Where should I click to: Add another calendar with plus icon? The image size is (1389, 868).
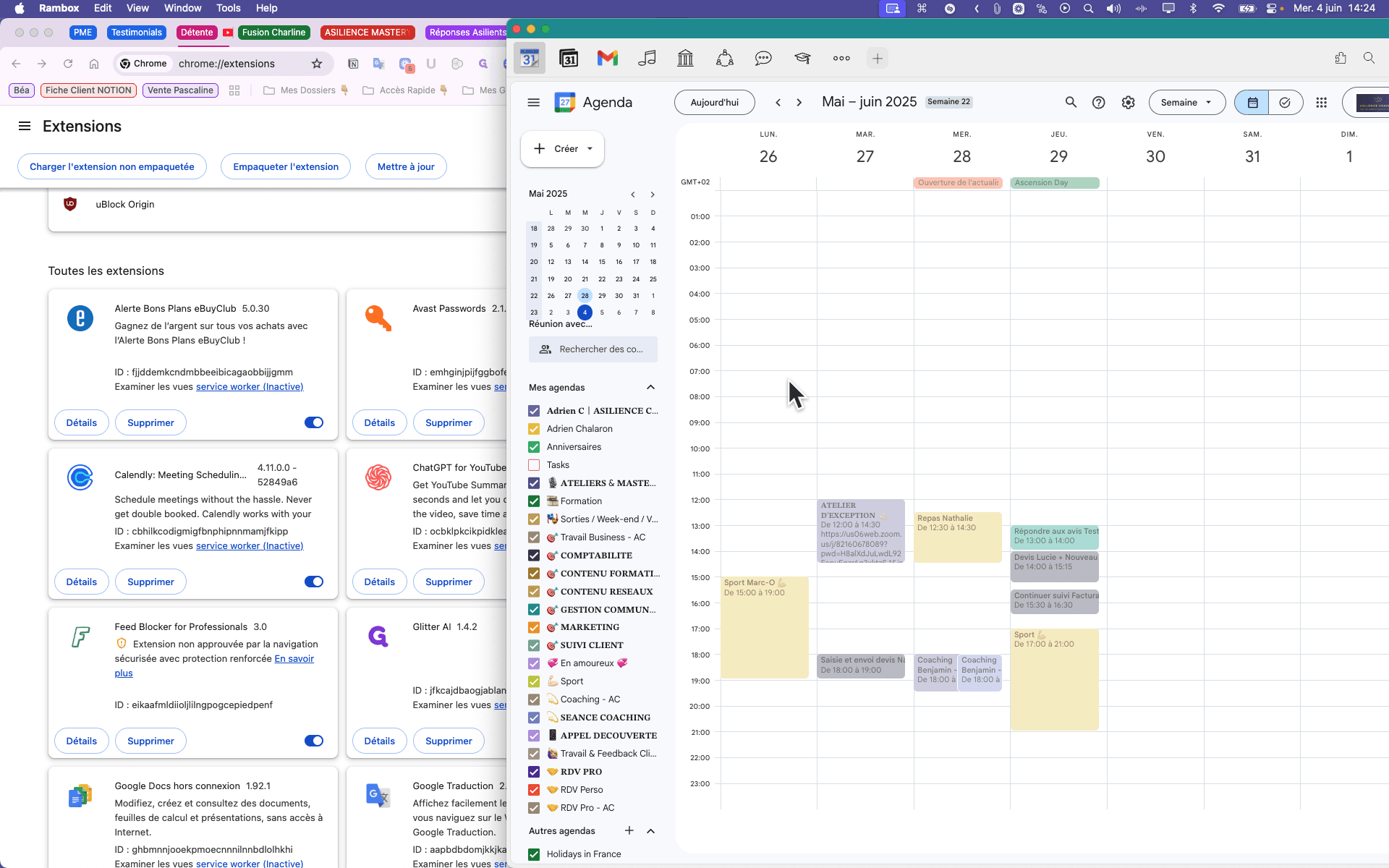[629, 830]
